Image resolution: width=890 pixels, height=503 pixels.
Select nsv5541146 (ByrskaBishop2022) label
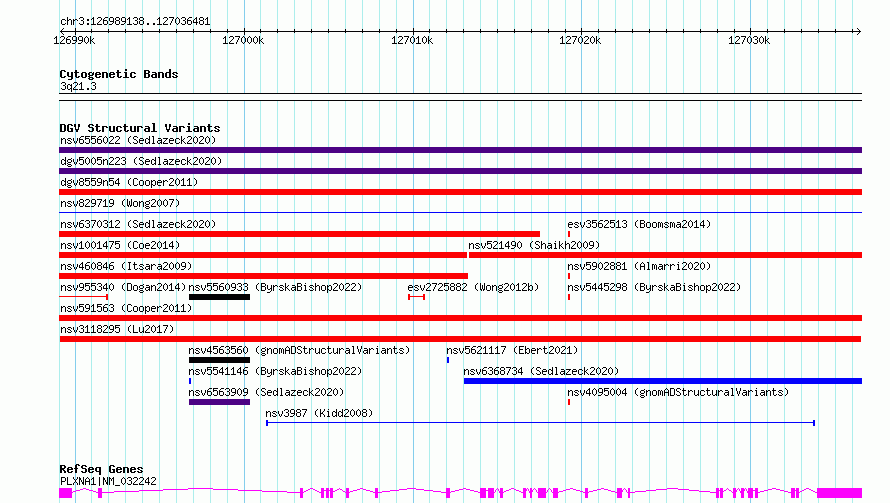(x=275, y=371)
